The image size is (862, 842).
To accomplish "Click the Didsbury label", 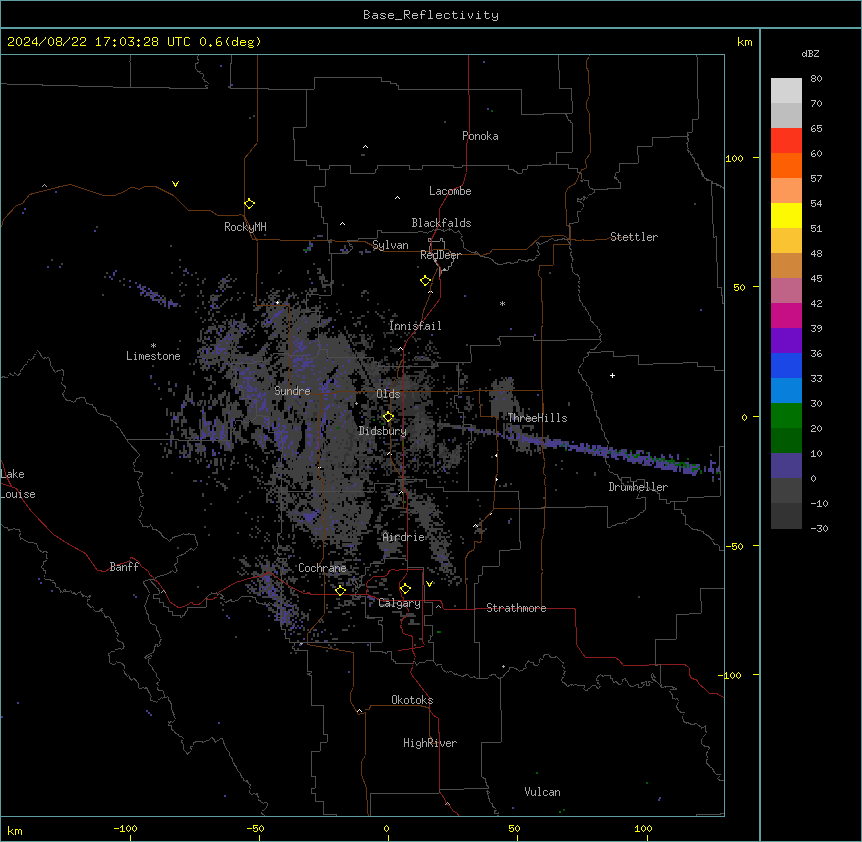I will pyautogui.click(x=383, y=431).
